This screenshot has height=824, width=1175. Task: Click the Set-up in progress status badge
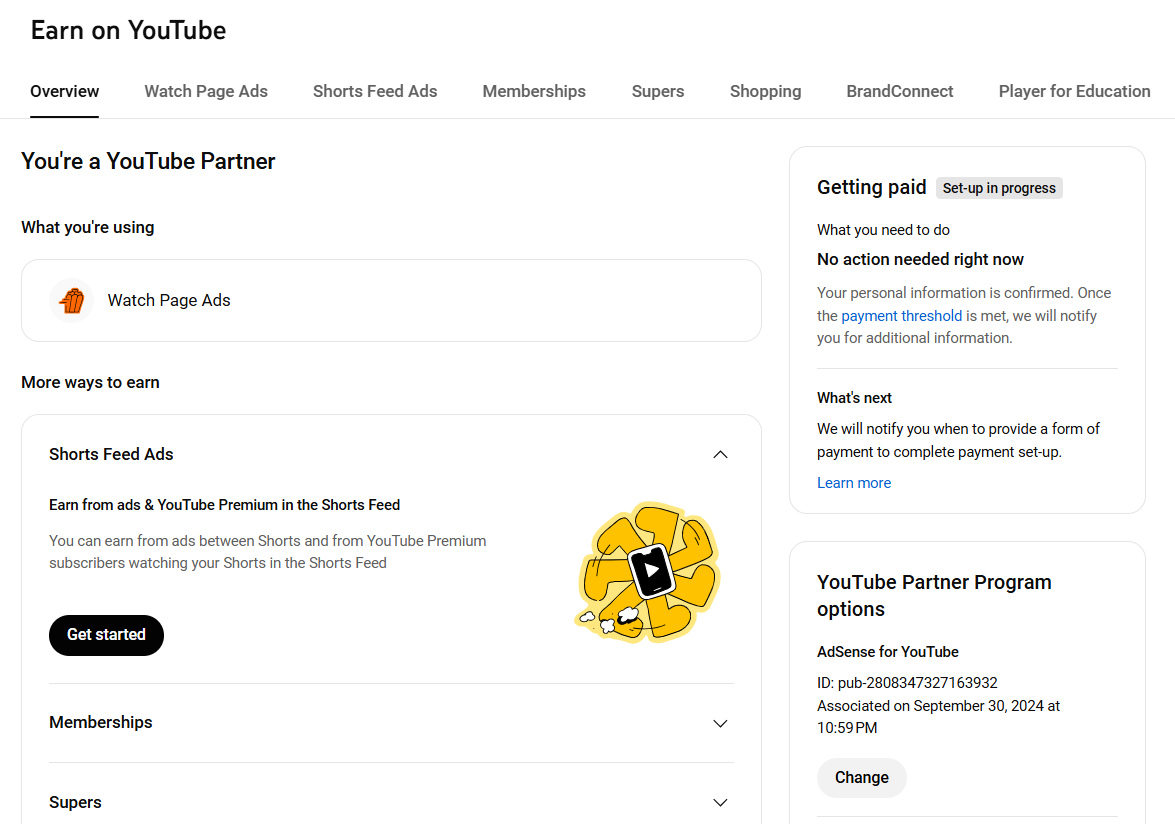tap(999, 188)
